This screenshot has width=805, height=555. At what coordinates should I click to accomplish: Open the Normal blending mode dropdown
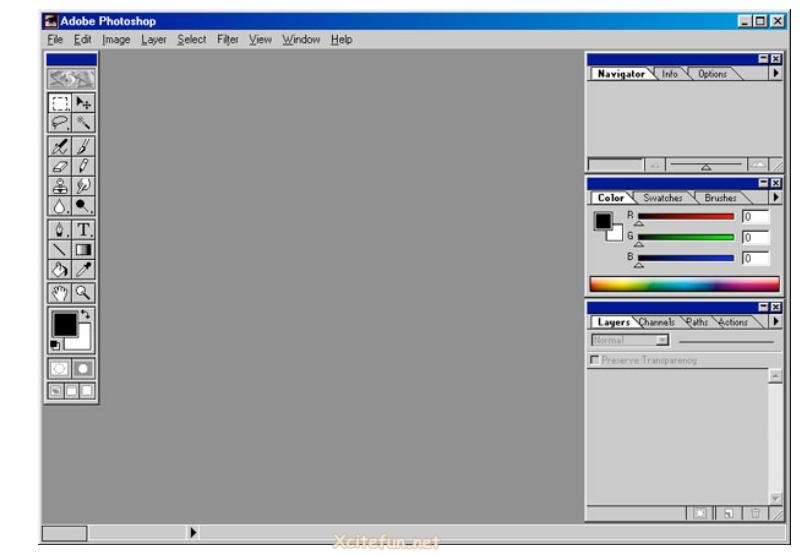(x=630, y=340)
